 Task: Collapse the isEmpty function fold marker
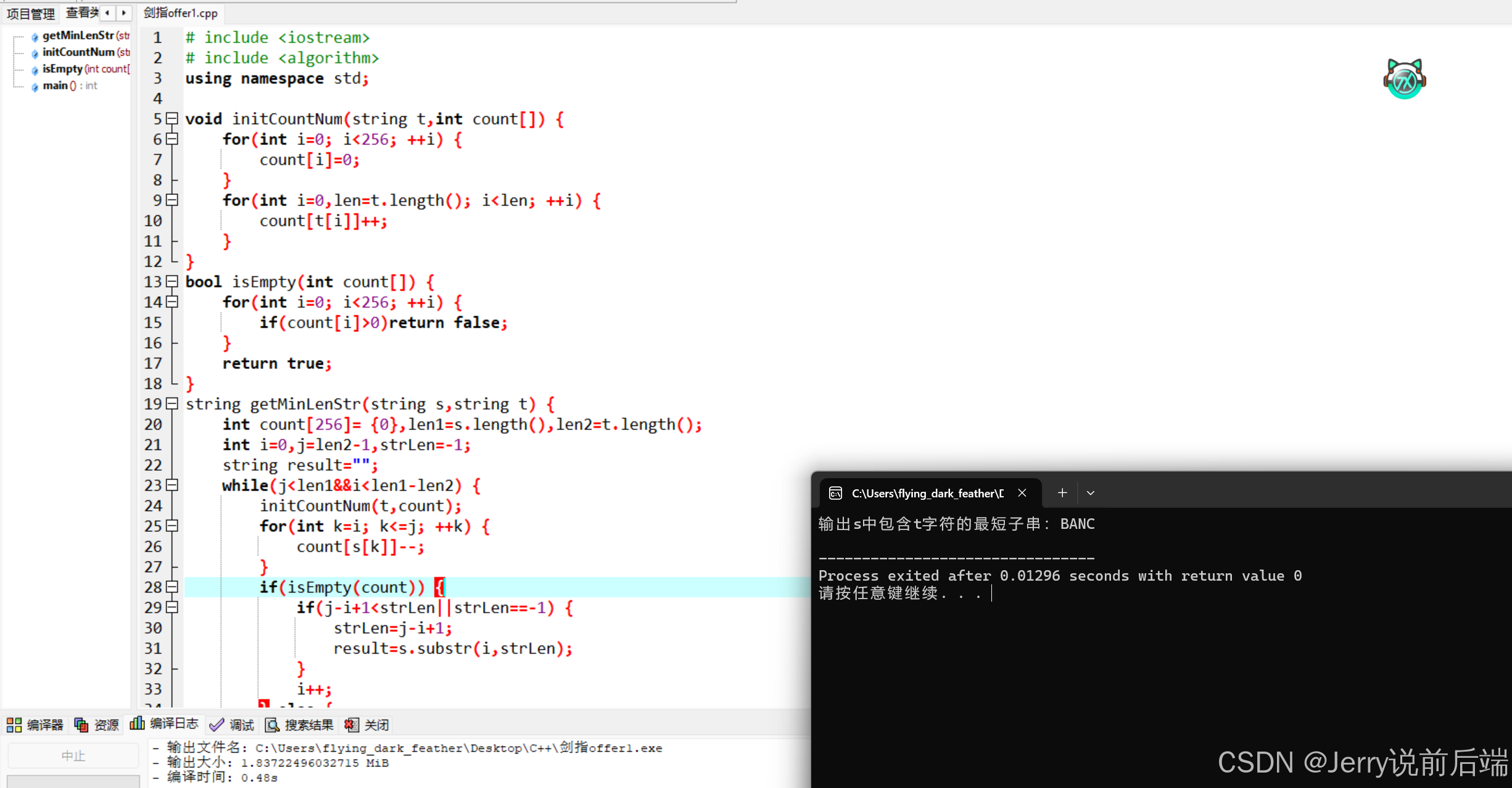pos(172,281)
